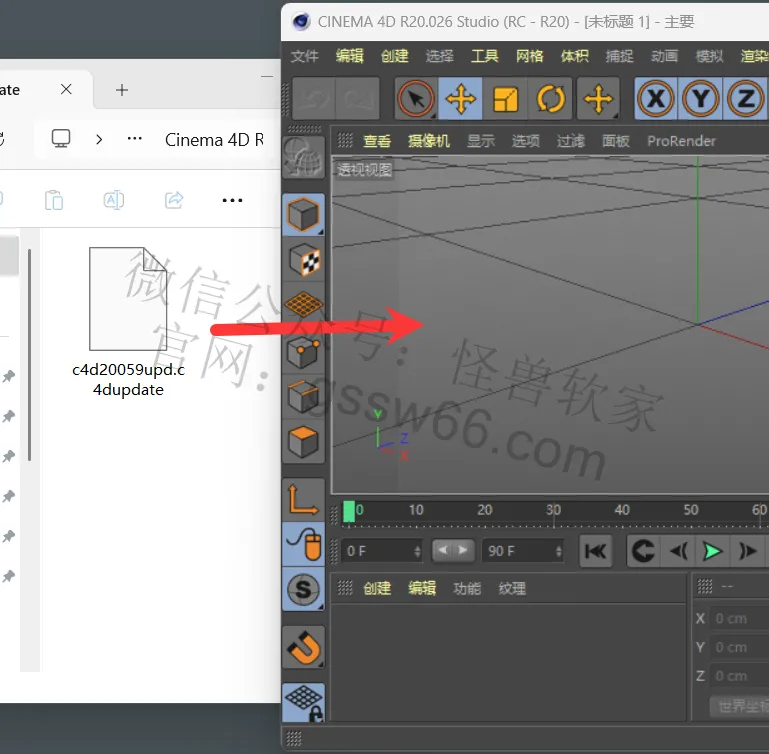Open the 创建 menu in the main menu bar

[395, 56]
